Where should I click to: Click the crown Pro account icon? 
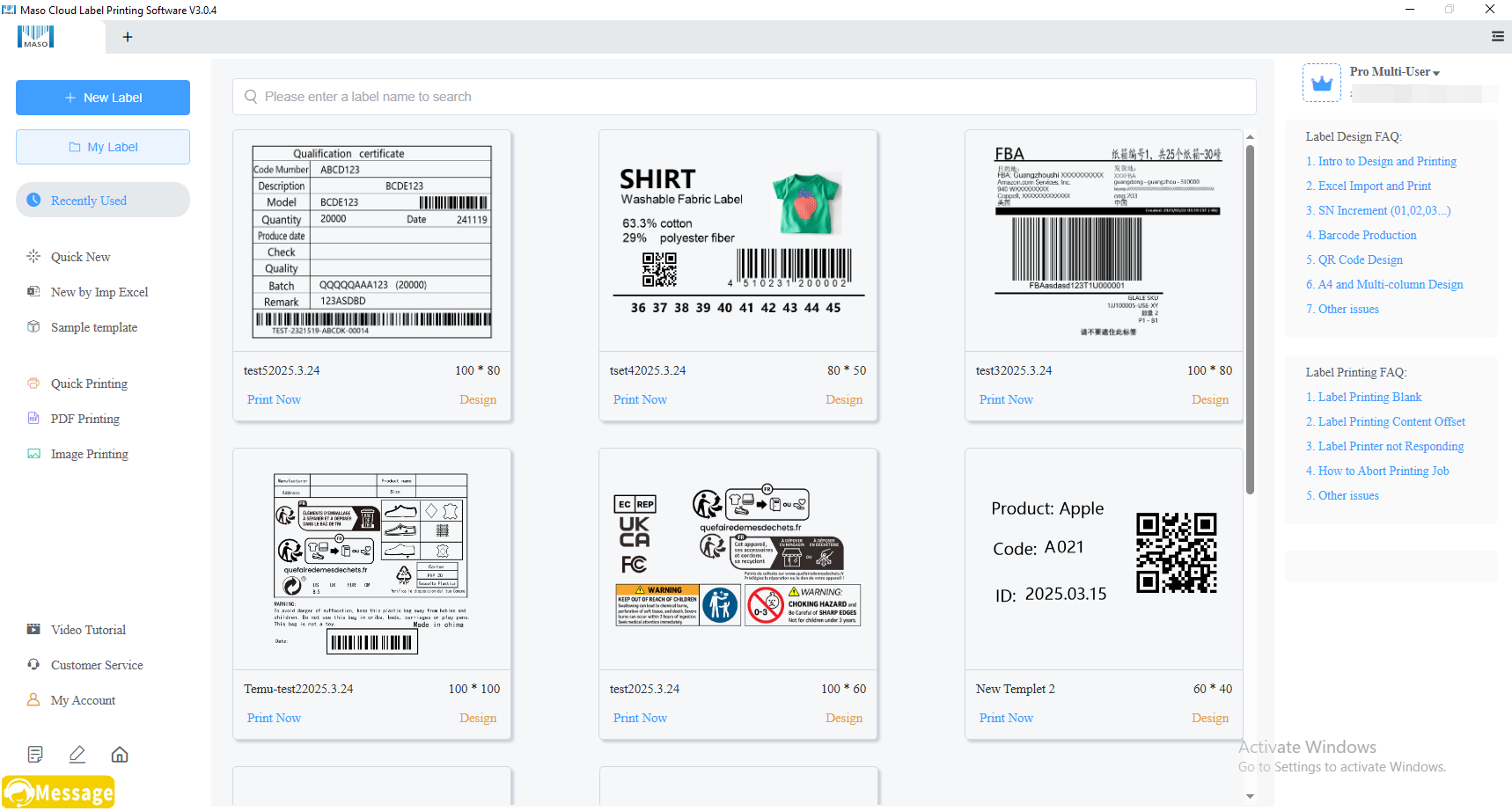[1321, 84]
